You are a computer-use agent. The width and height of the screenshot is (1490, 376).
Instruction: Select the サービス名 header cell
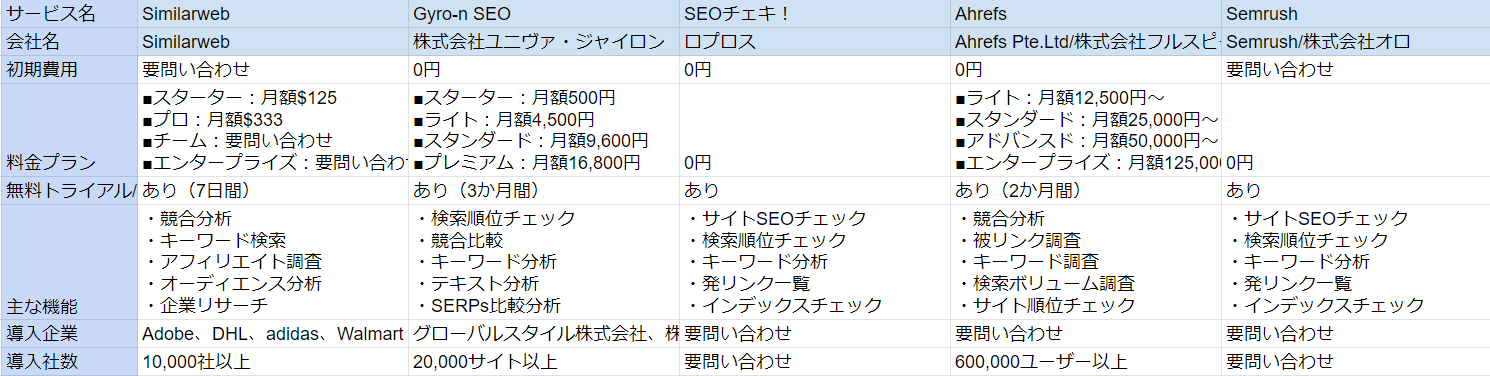[x=69, y=15]
